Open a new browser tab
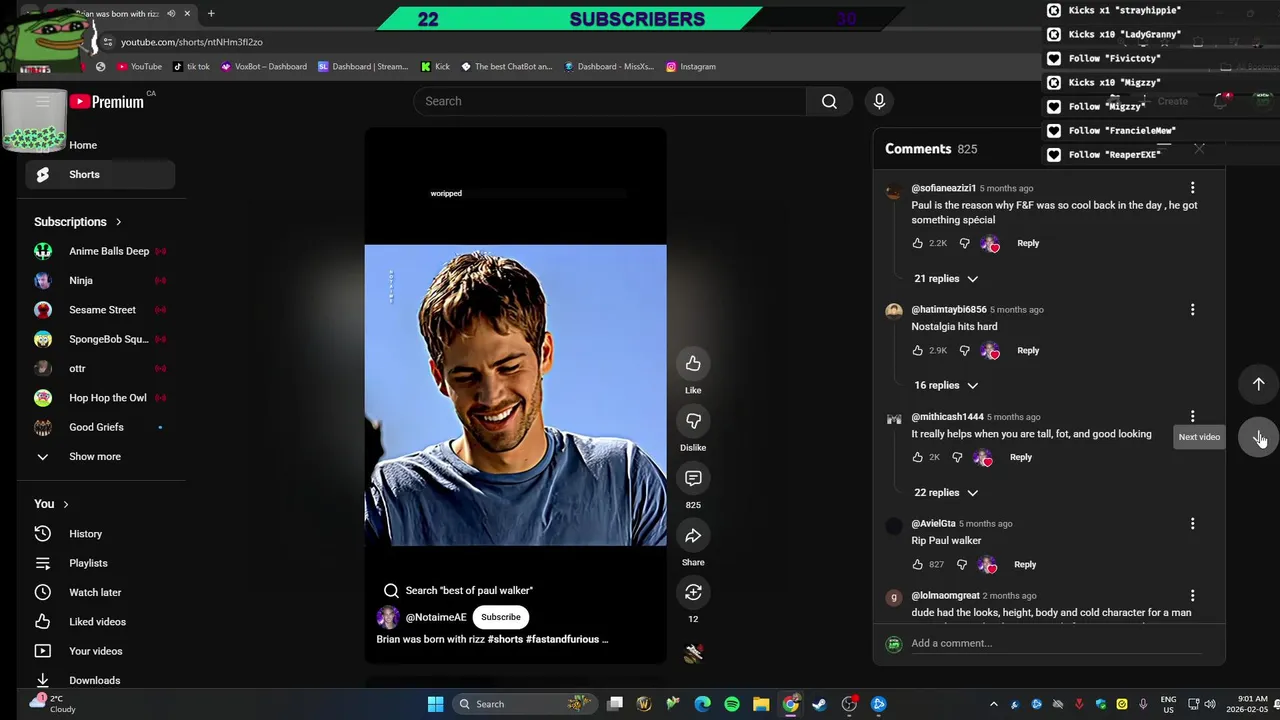Viewport: 1280px width, 720px height. pos(211,14)
